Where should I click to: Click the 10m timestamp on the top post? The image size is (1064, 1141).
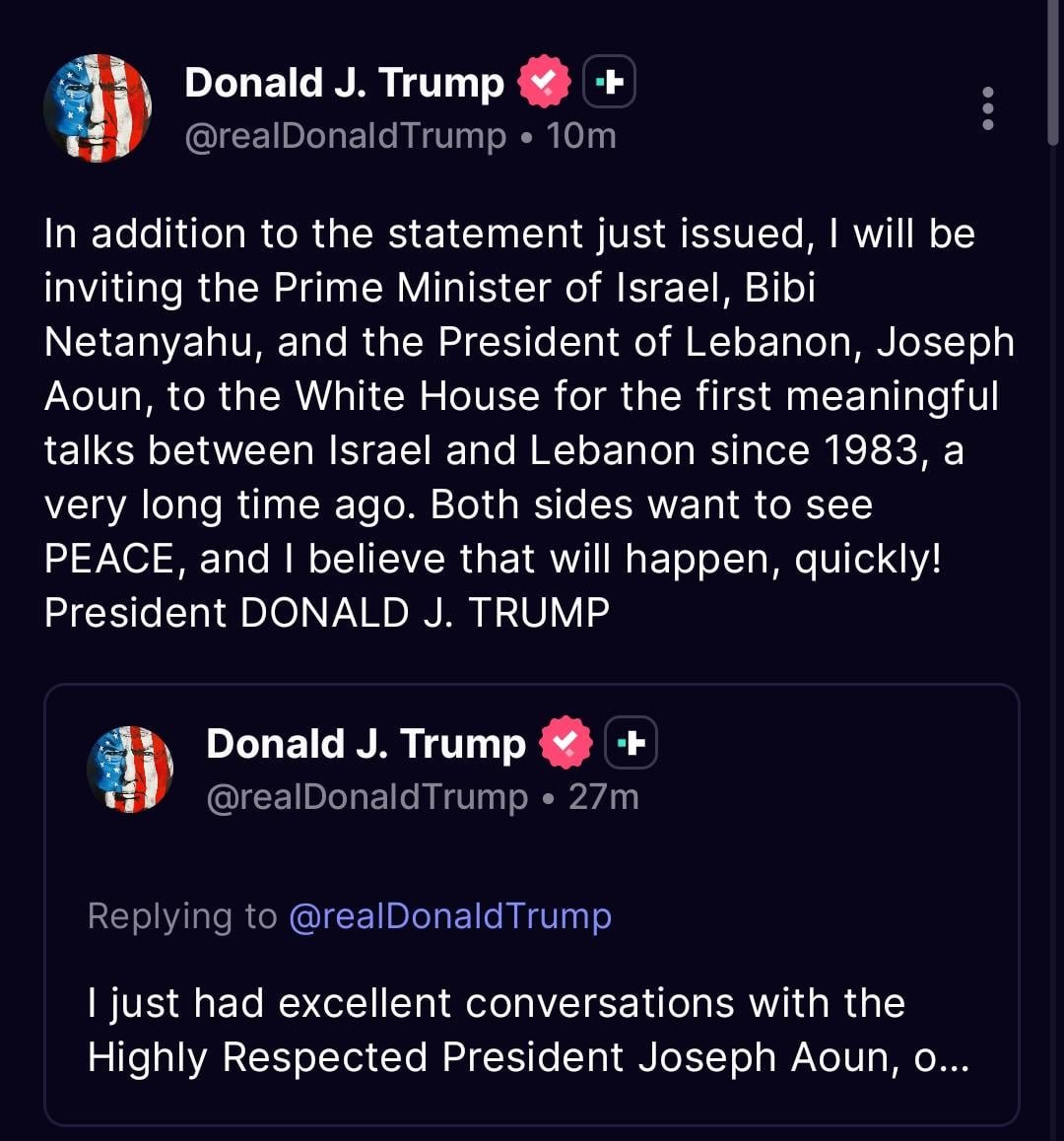click(x=581, y=136)
